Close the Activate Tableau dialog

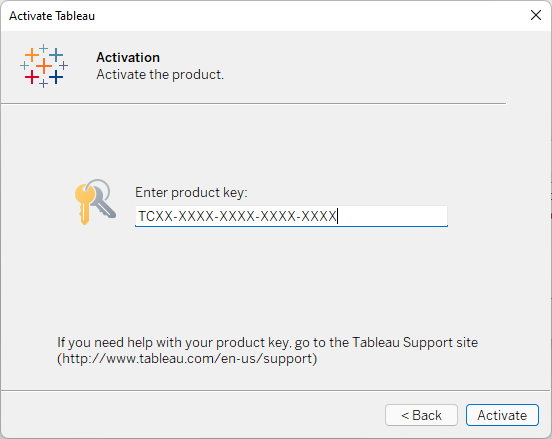pos(536,15)
